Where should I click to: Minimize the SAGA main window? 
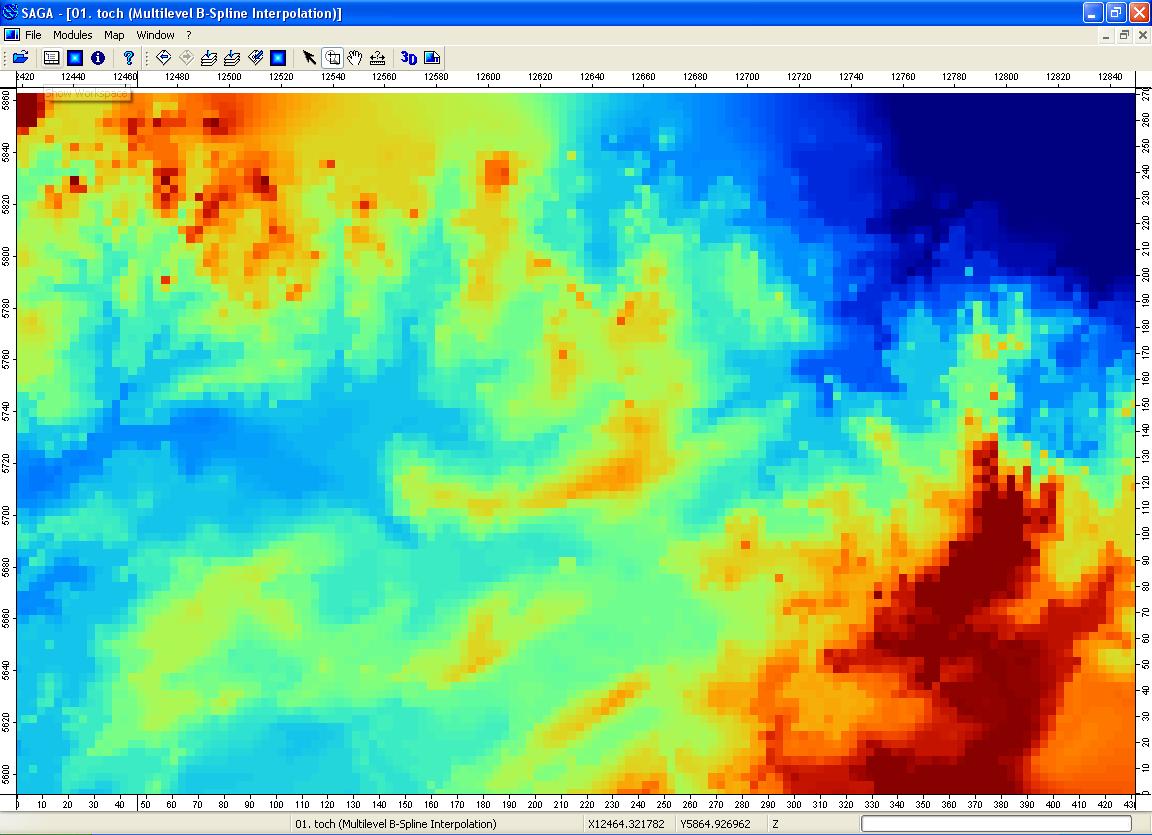click(1093, 12)
